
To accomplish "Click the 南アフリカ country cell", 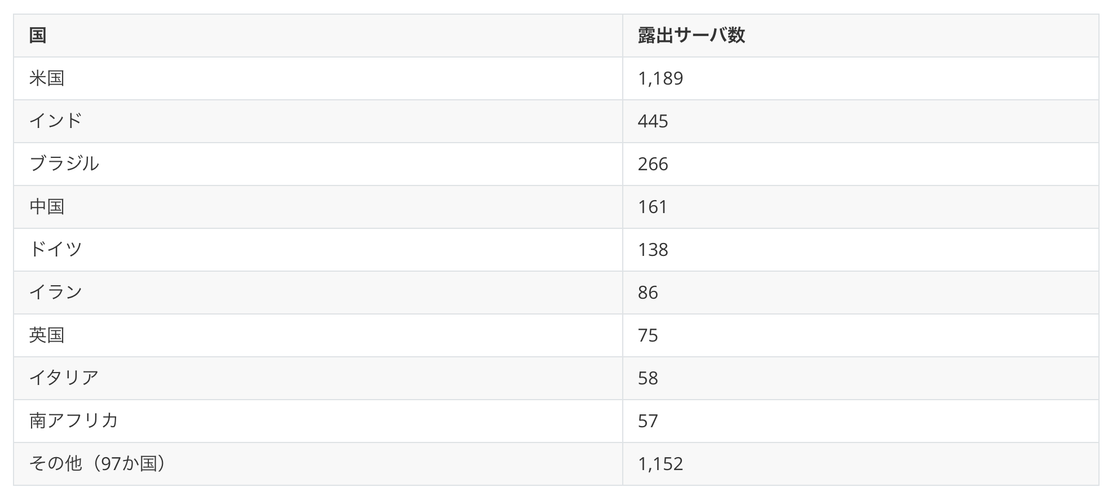I will pyautogui.click(x=318, y=421).
